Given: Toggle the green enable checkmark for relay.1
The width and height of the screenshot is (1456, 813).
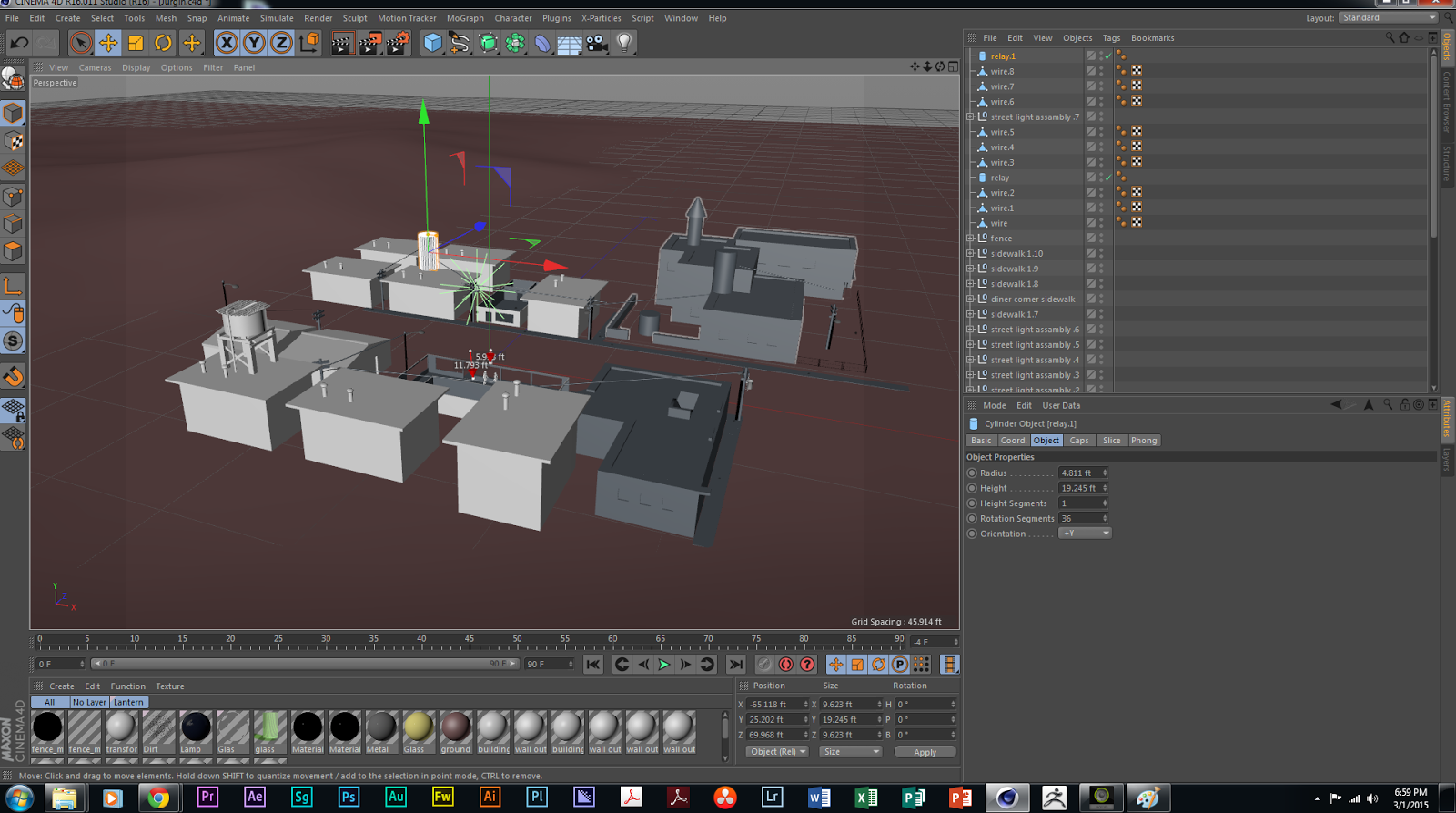Looking at the screenshot, I should coord(1108,56).
